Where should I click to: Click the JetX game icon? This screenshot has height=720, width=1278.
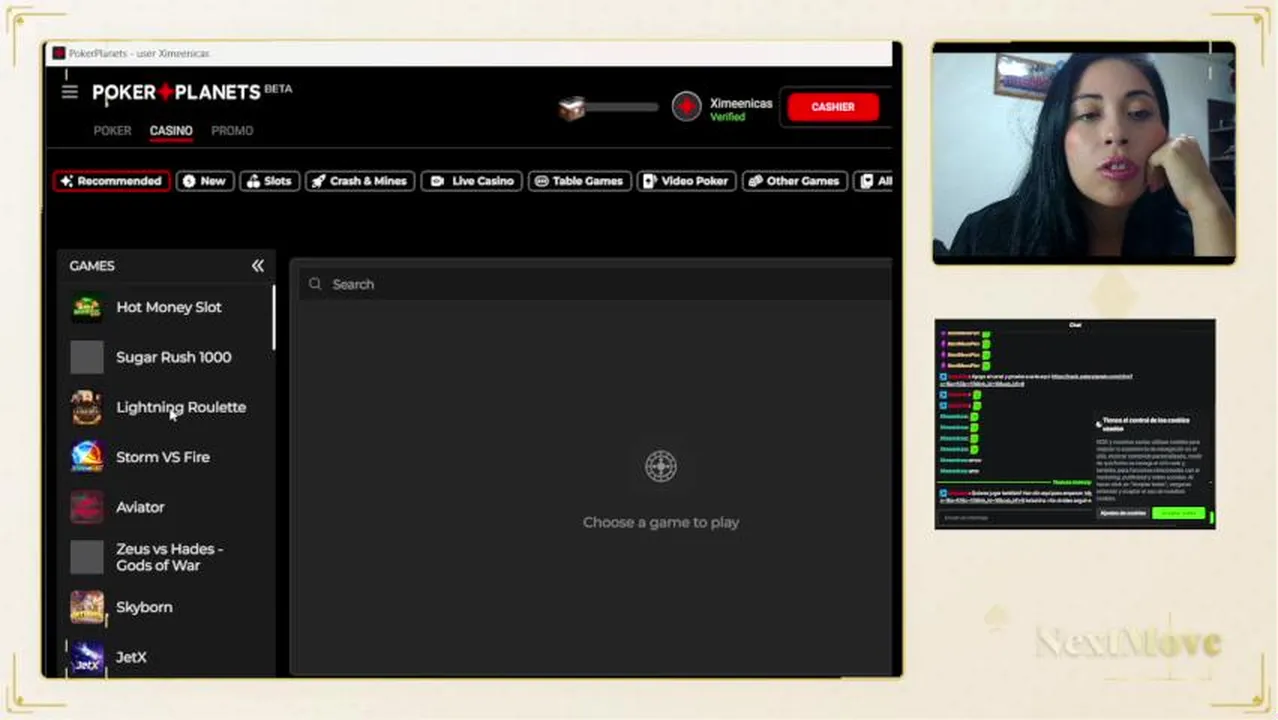pyautogui.click(x=87, y=657)
